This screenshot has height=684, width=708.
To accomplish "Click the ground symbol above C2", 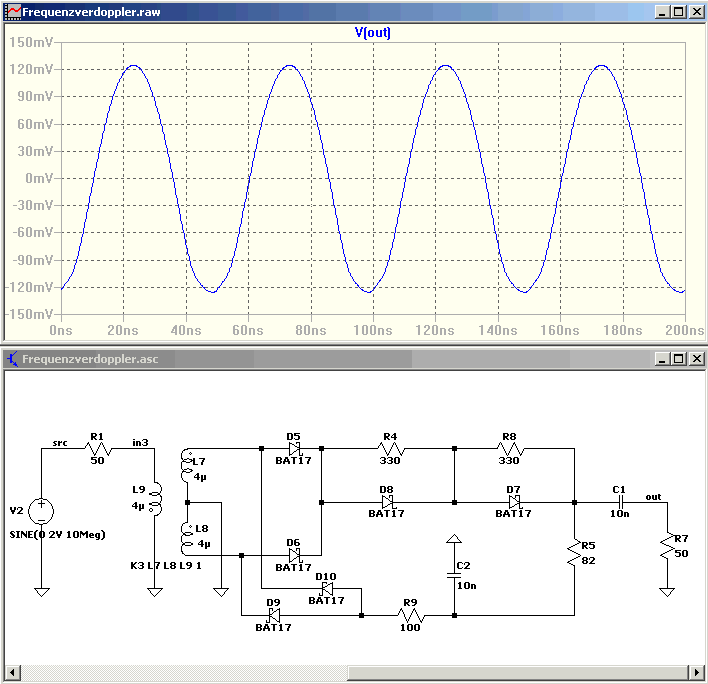I will 454,538.
